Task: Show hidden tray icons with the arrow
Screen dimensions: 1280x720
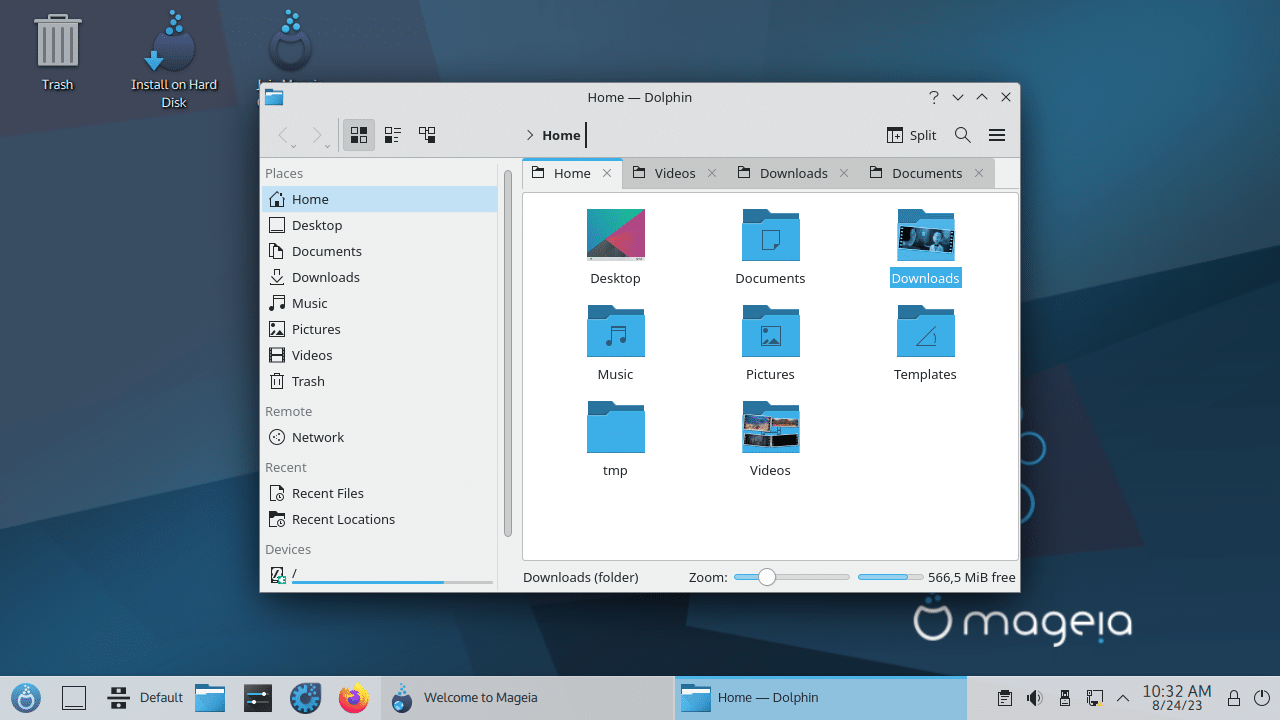Action: pos(1123,697)
